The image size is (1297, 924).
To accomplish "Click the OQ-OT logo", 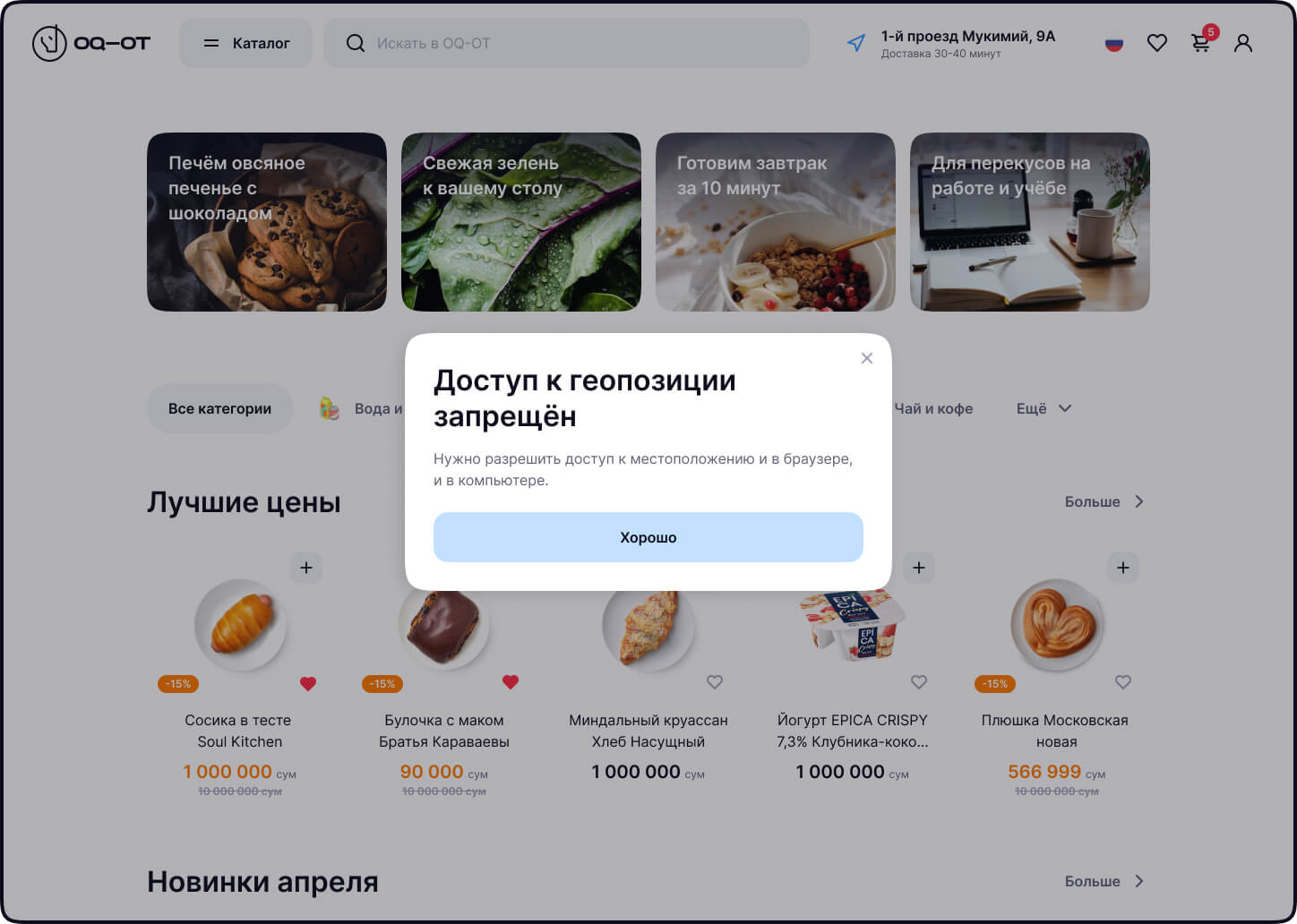I will [91, 43].
